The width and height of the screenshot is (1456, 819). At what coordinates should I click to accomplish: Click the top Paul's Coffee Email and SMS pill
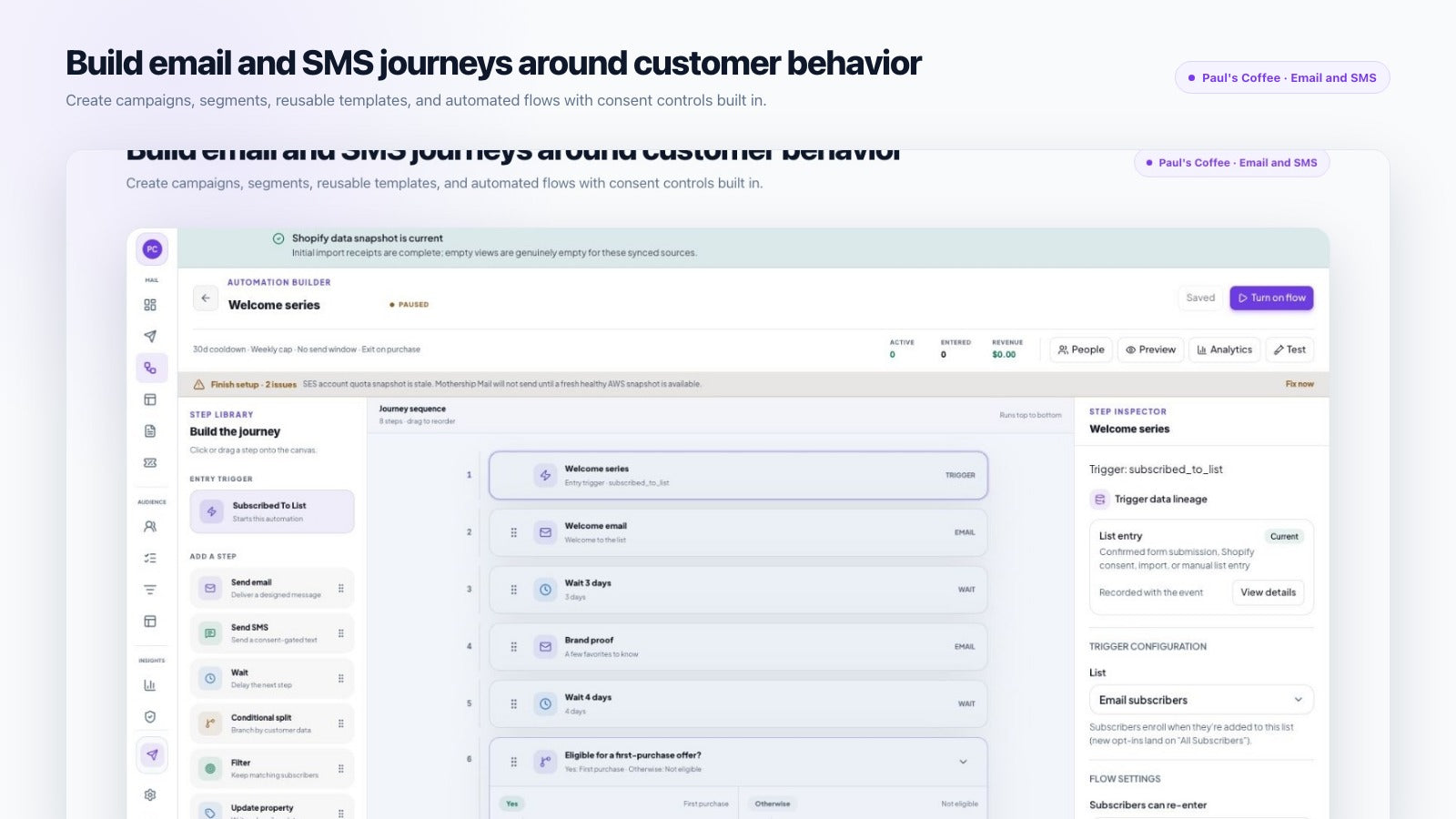(1282, 77)
